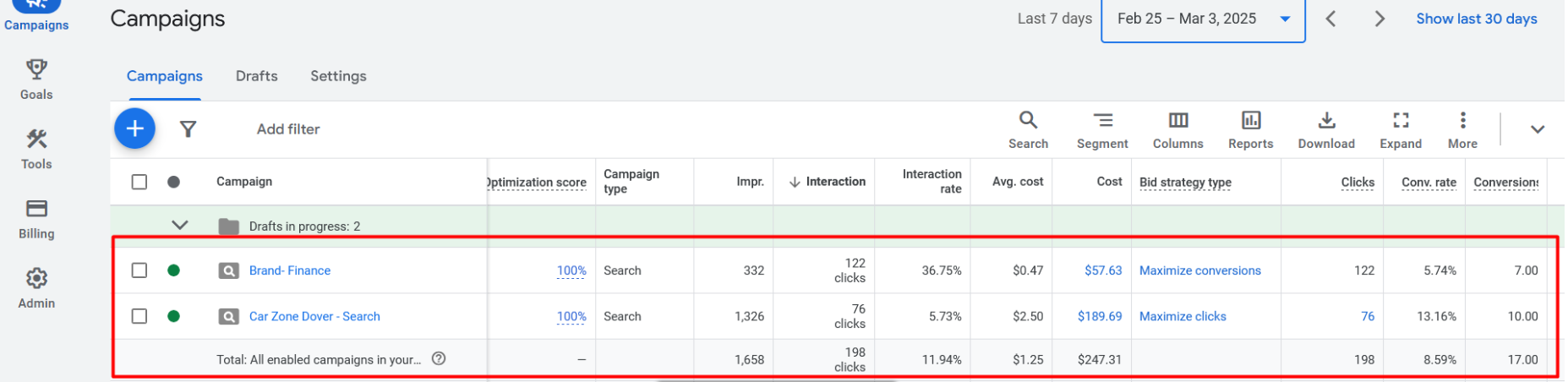Switch to the Drafts tab
1568x382 pixels.
click(x=256, y=76)
